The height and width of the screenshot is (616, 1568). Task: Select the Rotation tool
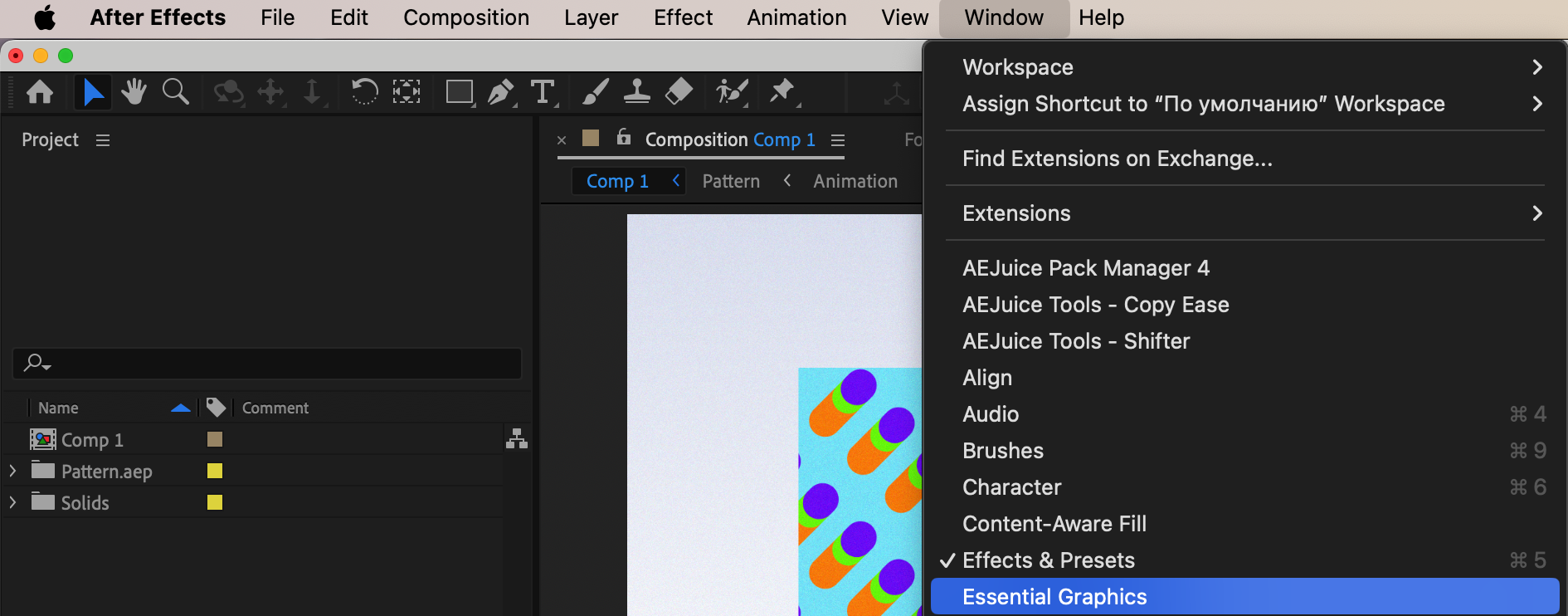[x=364, y=91]
